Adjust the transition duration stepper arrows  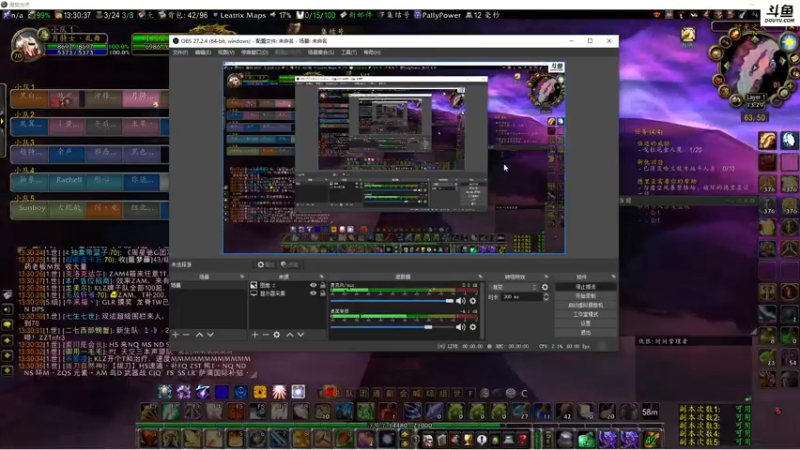(x=546, y=297)
